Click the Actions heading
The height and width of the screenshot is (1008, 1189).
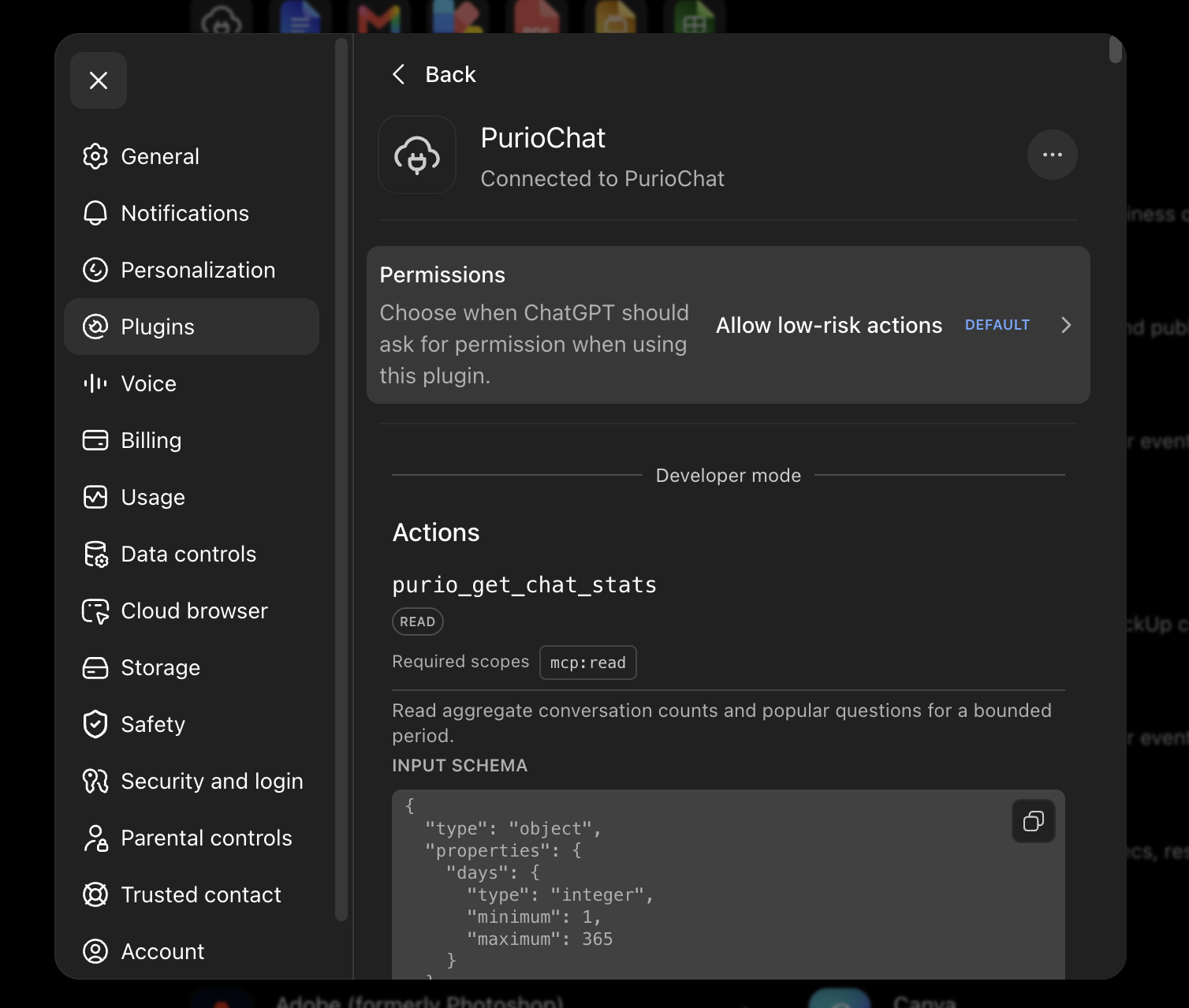pos(436,532)
